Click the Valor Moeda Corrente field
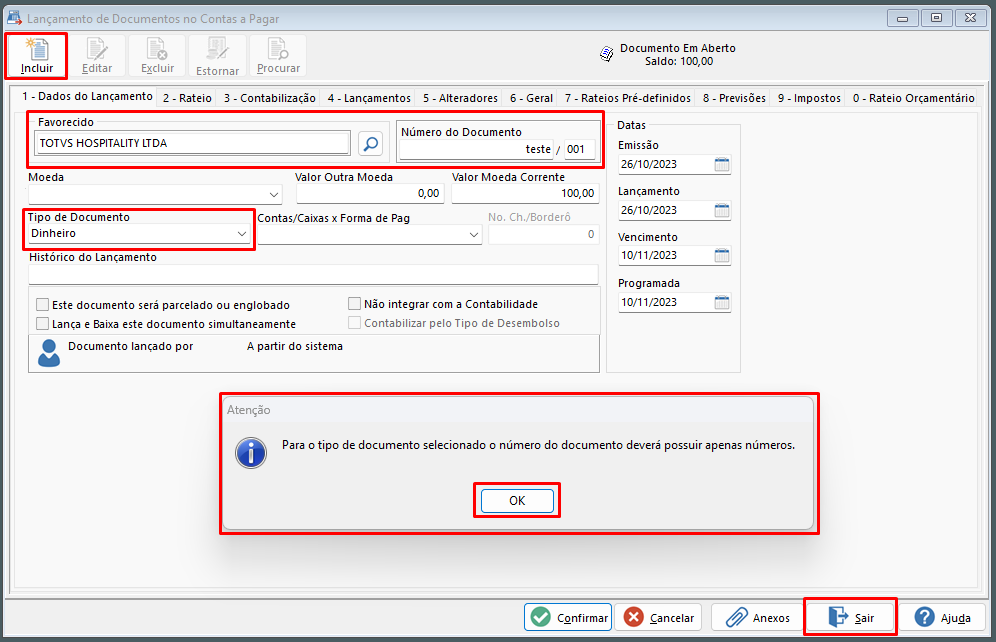The image size is (996, 642). point(525,194)
